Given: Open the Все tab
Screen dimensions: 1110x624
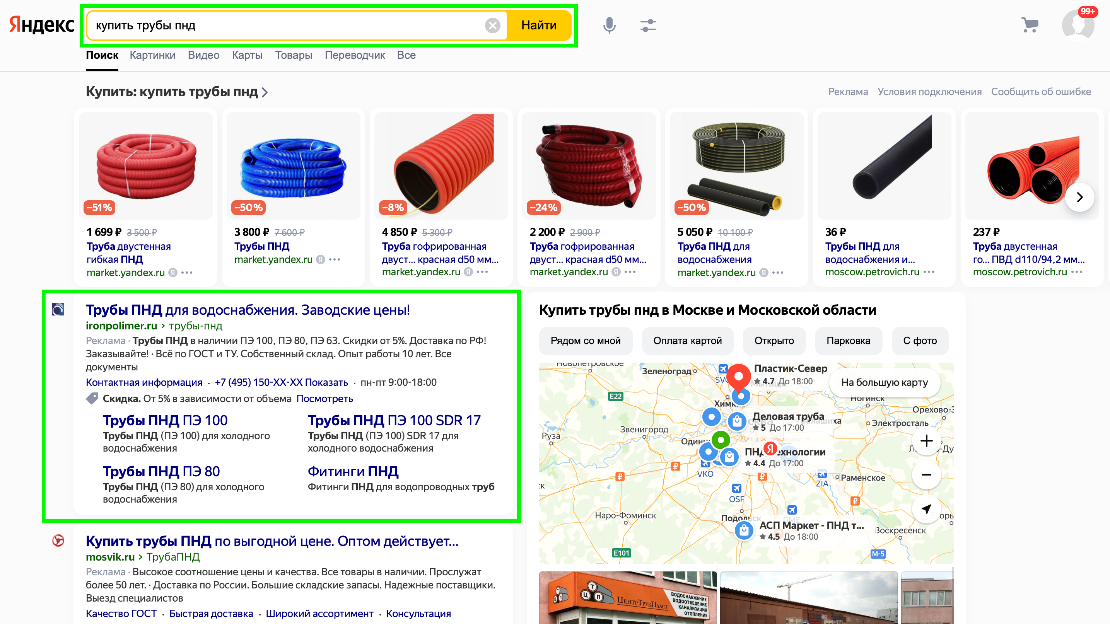Looking at the screenshot, I should [406, 55].
